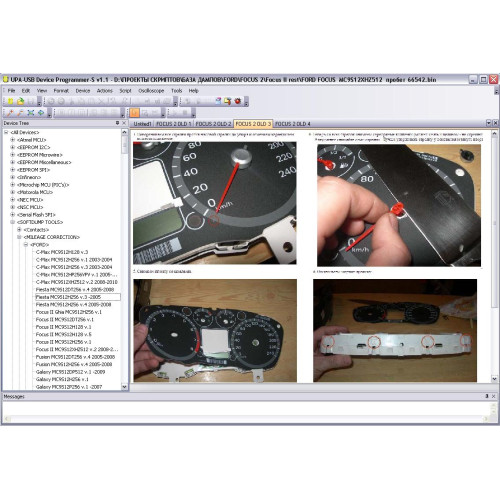This screenshot has width=500, height=500.
Task: Click the icon right of the orange button
Action: (145, 113)
